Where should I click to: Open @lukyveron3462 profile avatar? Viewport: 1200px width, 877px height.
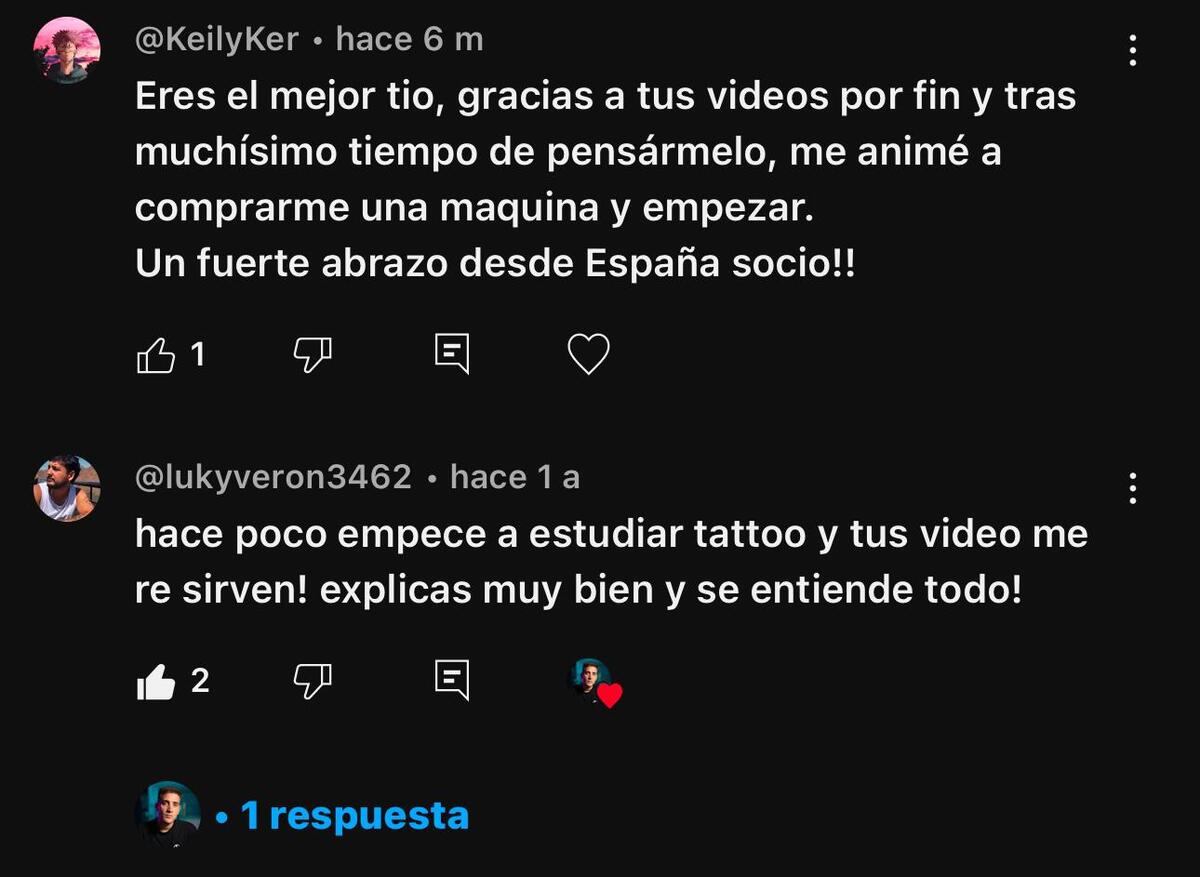point(67,488)
